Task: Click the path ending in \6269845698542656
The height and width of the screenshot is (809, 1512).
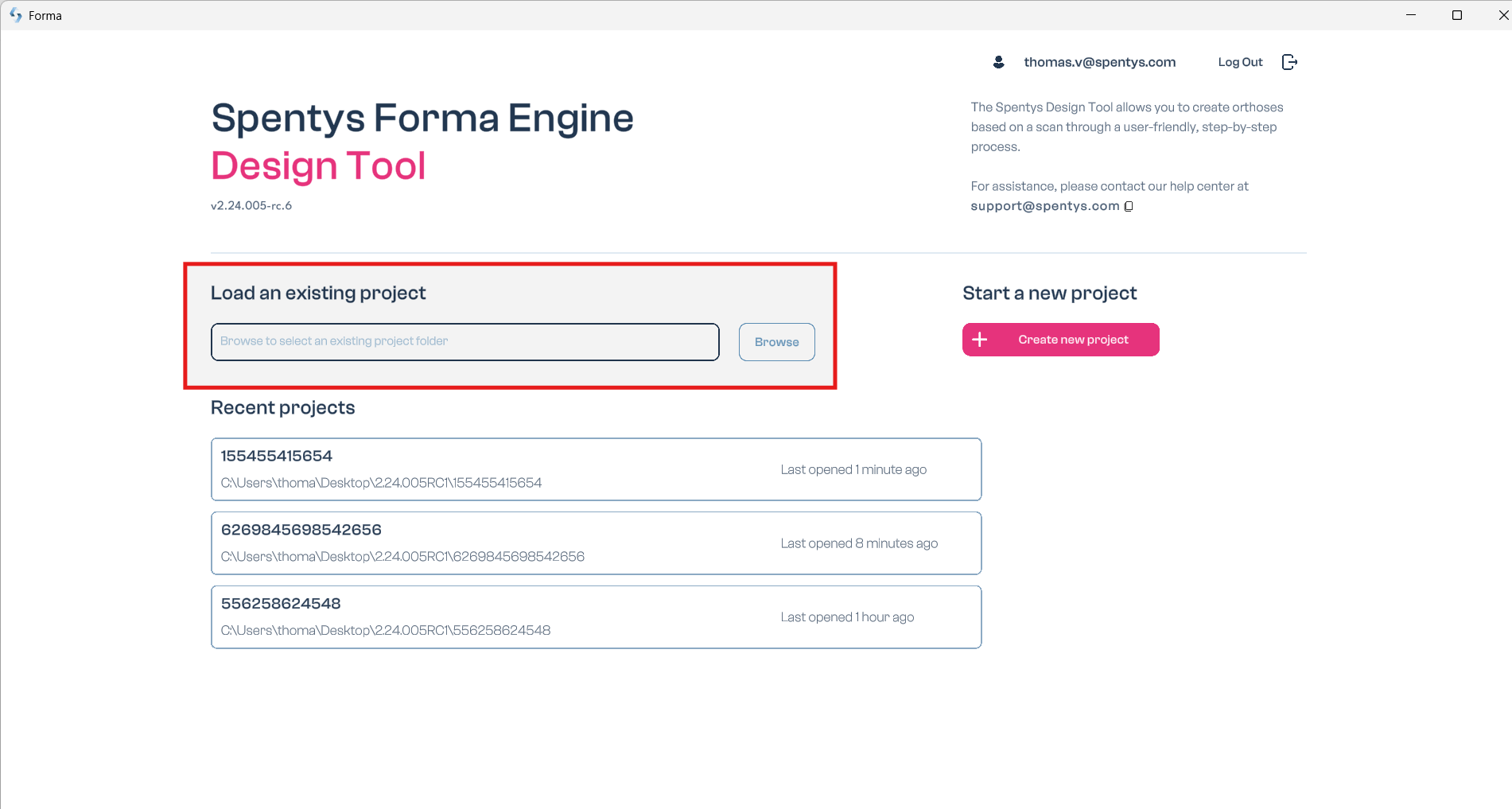Action: point(402,557)
